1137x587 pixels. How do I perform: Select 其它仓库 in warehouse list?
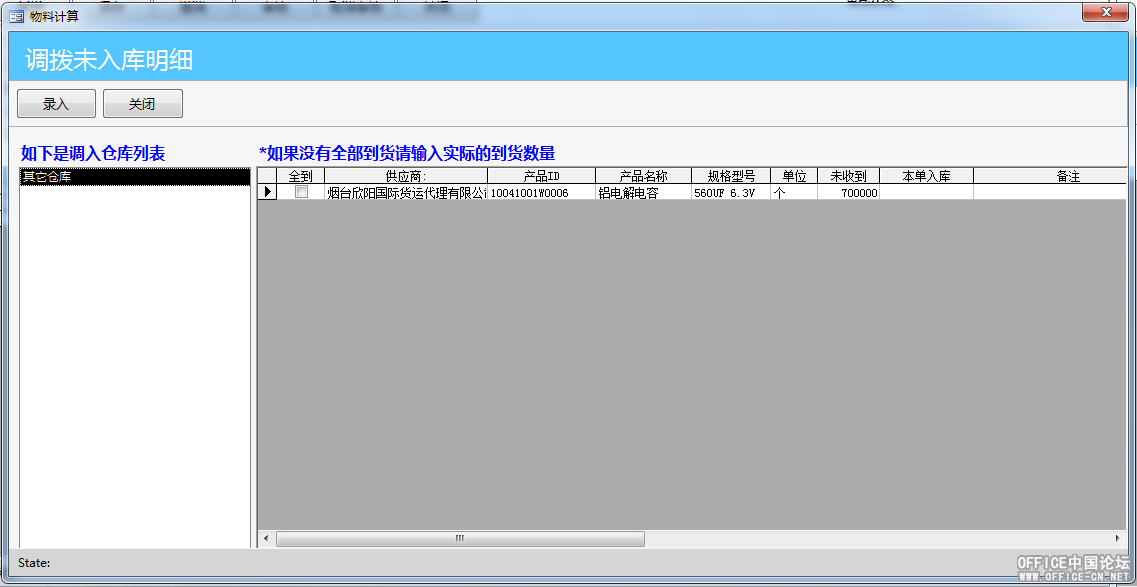(135, 176)
